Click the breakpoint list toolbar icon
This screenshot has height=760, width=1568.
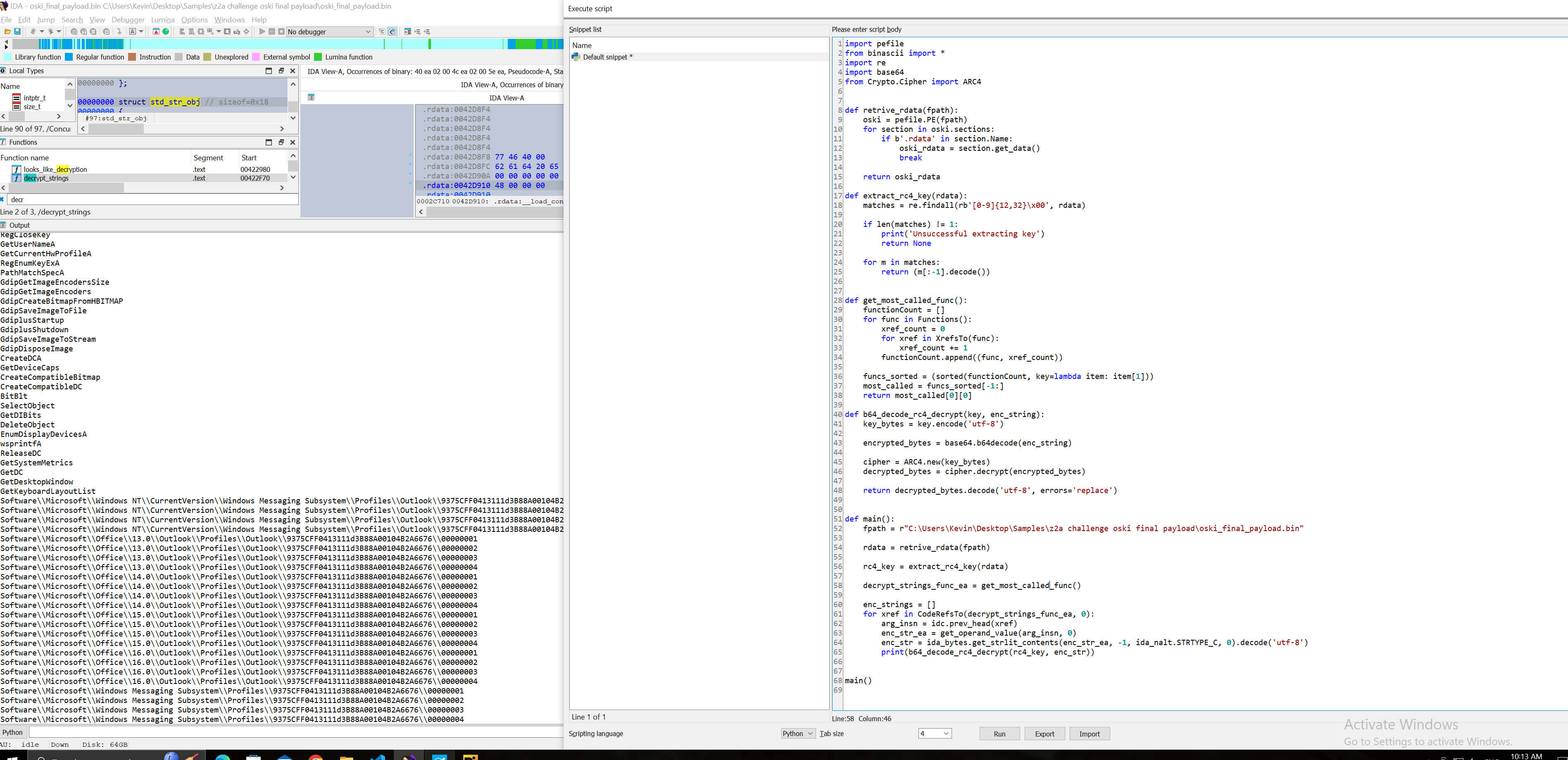408,32
